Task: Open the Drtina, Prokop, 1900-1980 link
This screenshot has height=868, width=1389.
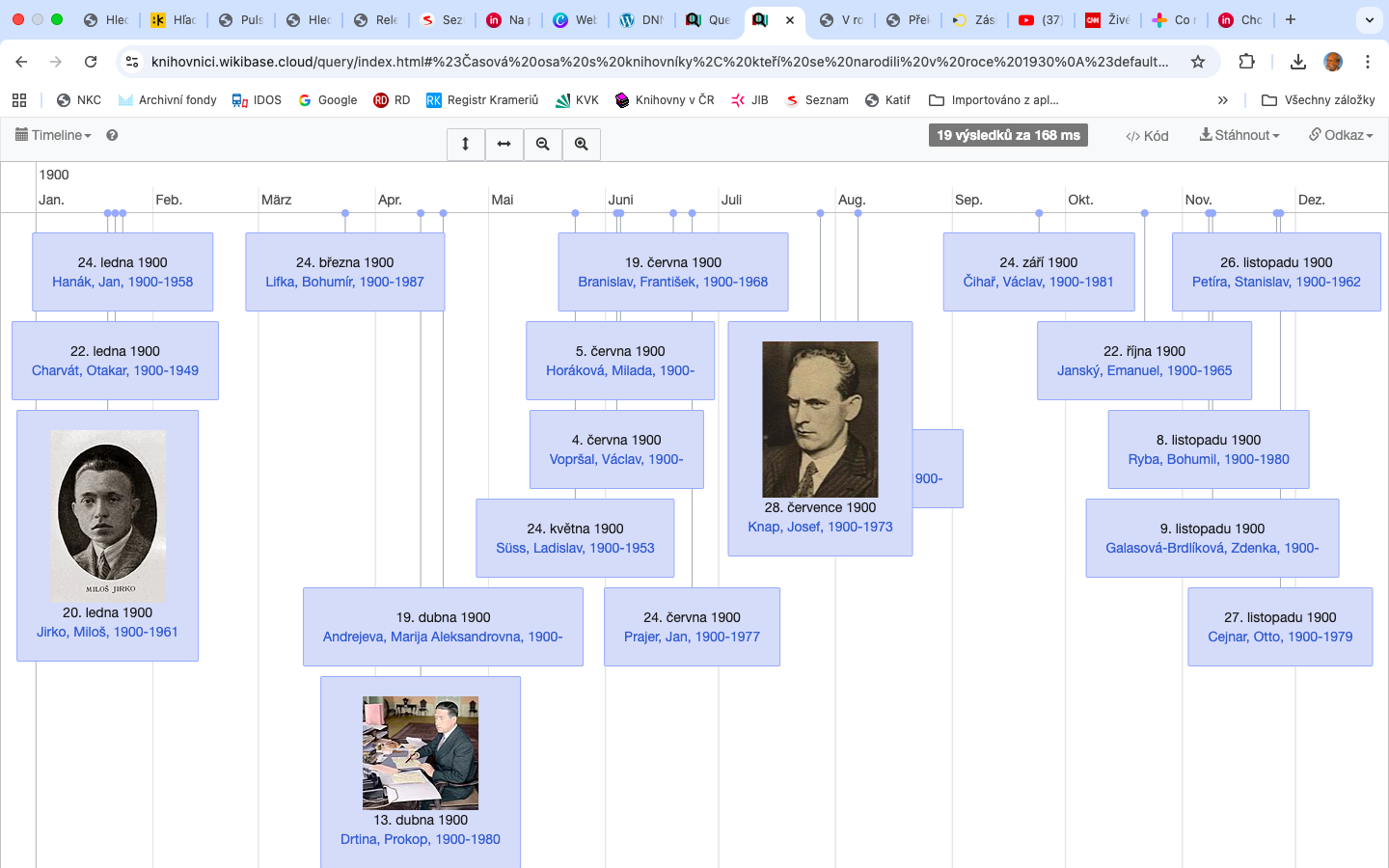Action: tap(420, 839)
